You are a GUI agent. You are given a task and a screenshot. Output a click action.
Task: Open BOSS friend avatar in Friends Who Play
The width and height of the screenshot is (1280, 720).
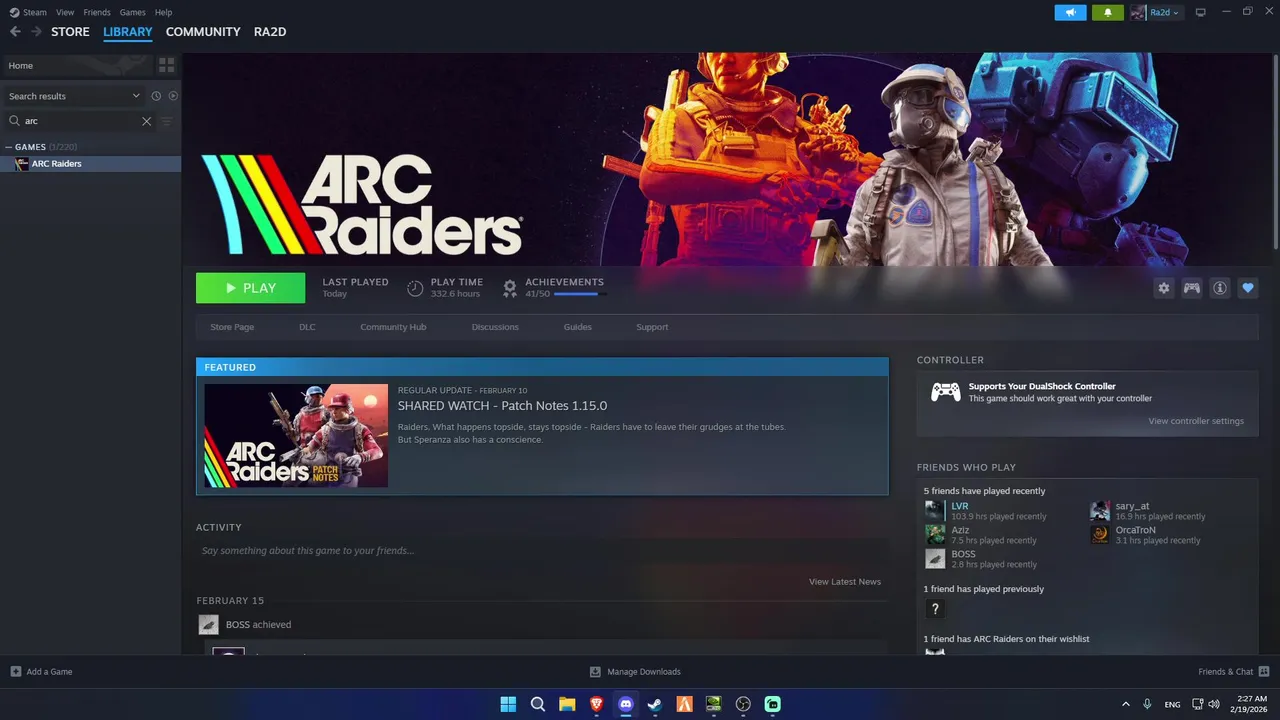935,558
